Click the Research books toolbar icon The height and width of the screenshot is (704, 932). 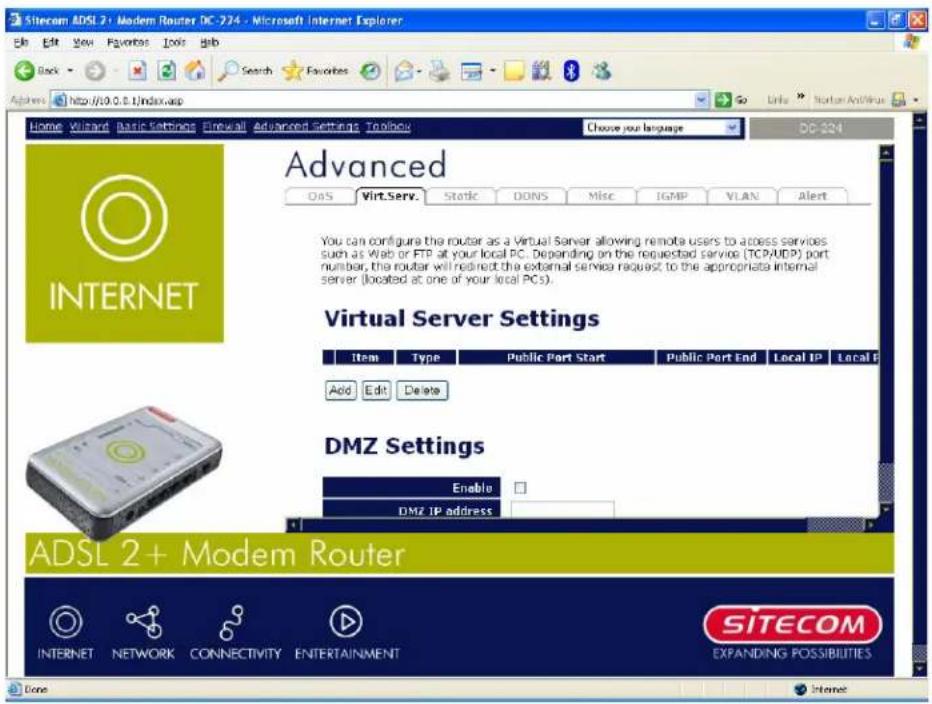tap(541, 71)
